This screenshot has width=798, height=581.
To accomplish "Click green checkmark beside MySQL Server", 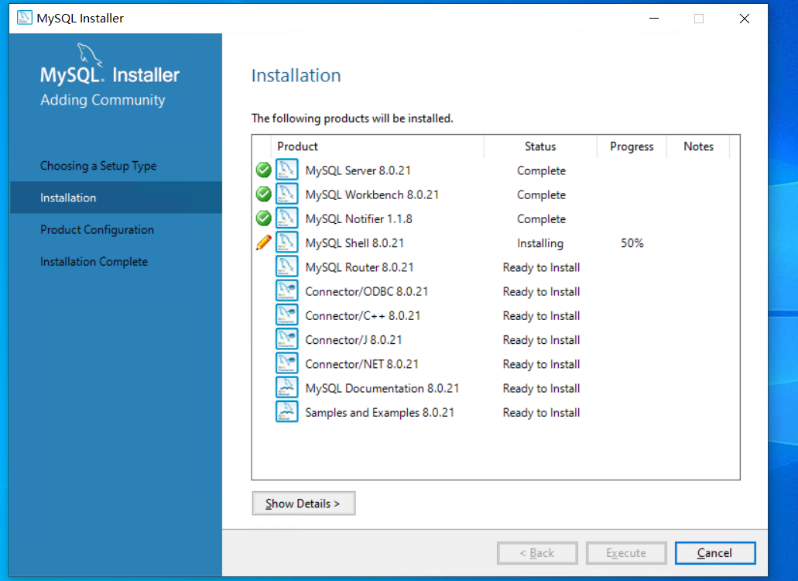I will [x=264, y=170].
